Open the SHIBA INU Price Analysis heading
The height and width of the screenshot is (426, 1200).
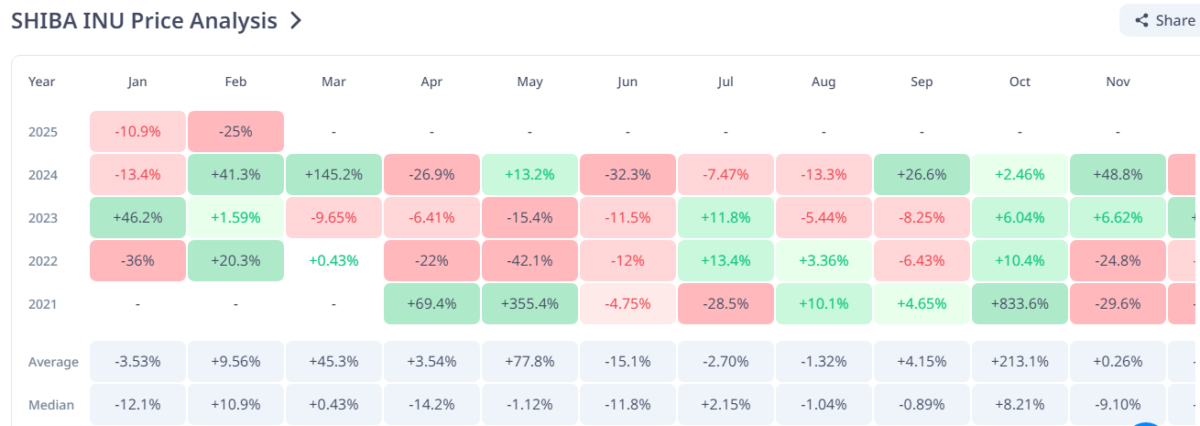tap(144, 20)
